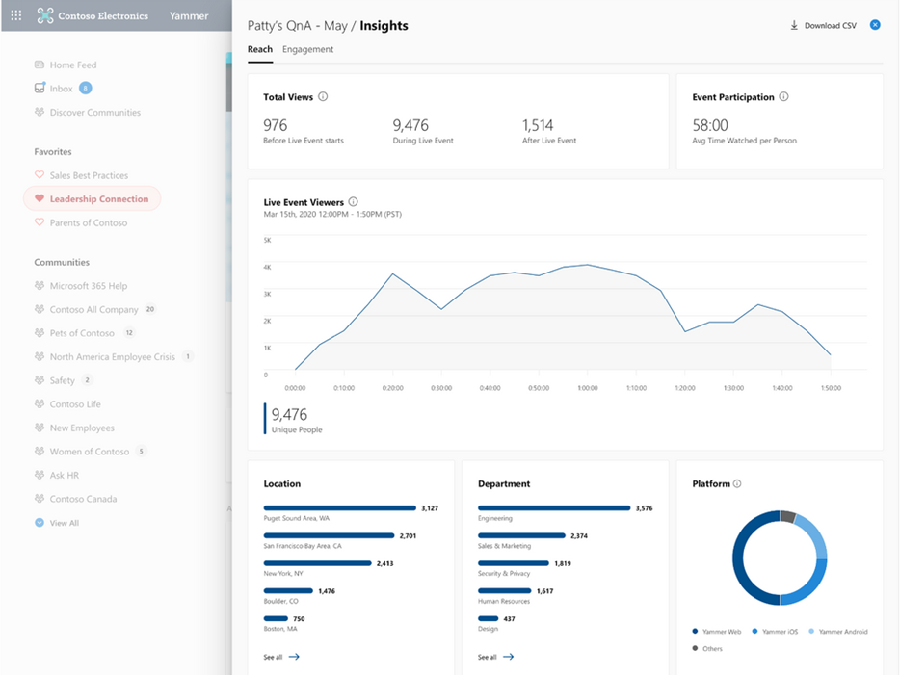
Task: Click the 9,476 Unique People value
Action: (289, 414)
